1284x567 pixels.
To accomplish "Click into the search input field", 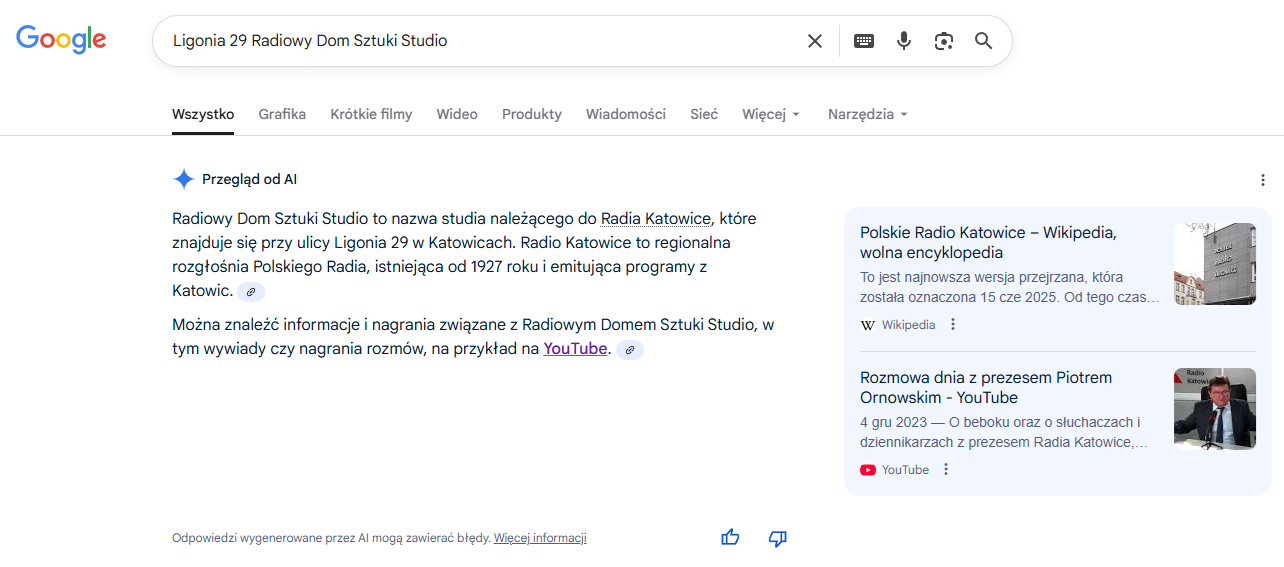I will pyautogui.click(x=480, y=41).
